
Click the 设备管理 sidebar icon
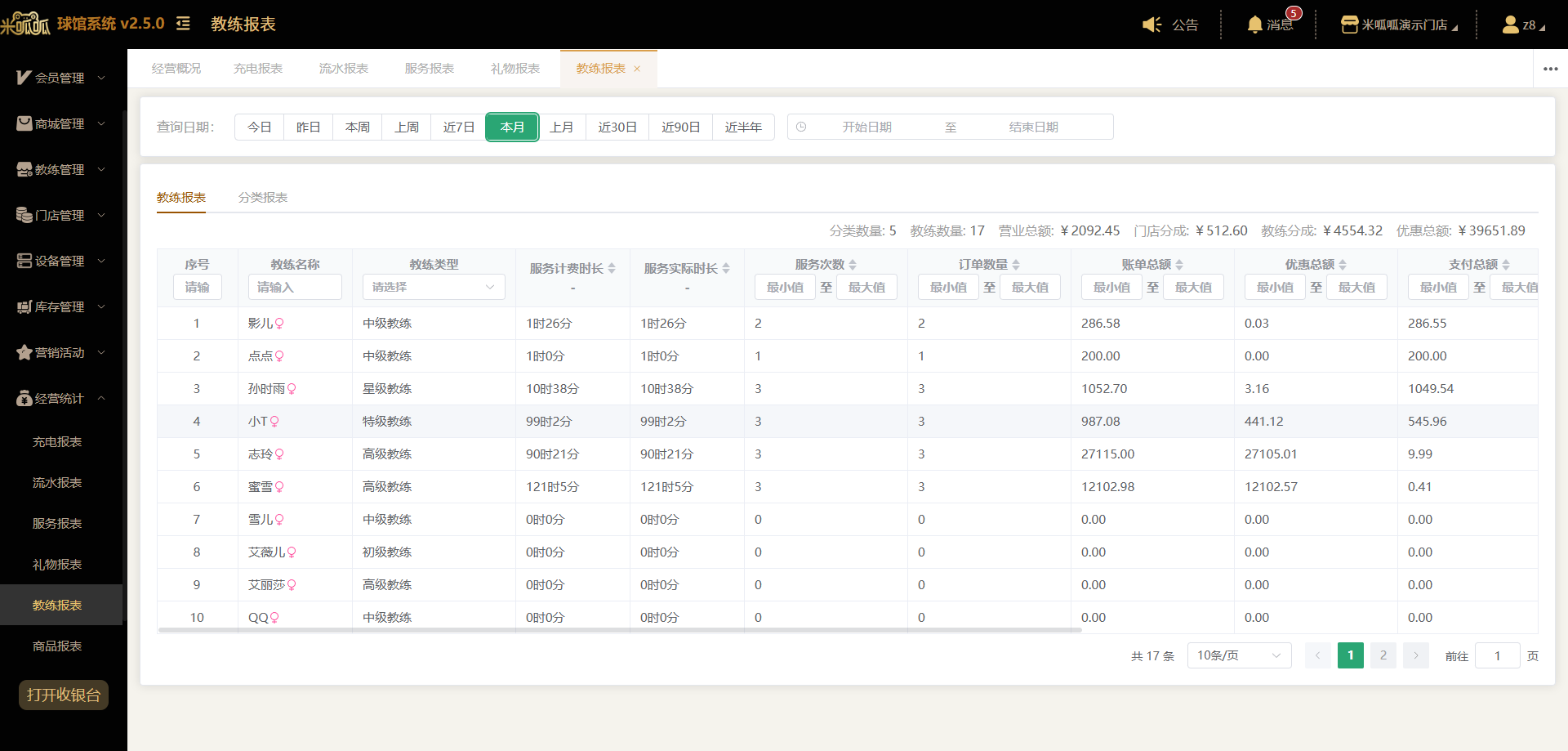[24, 261]
